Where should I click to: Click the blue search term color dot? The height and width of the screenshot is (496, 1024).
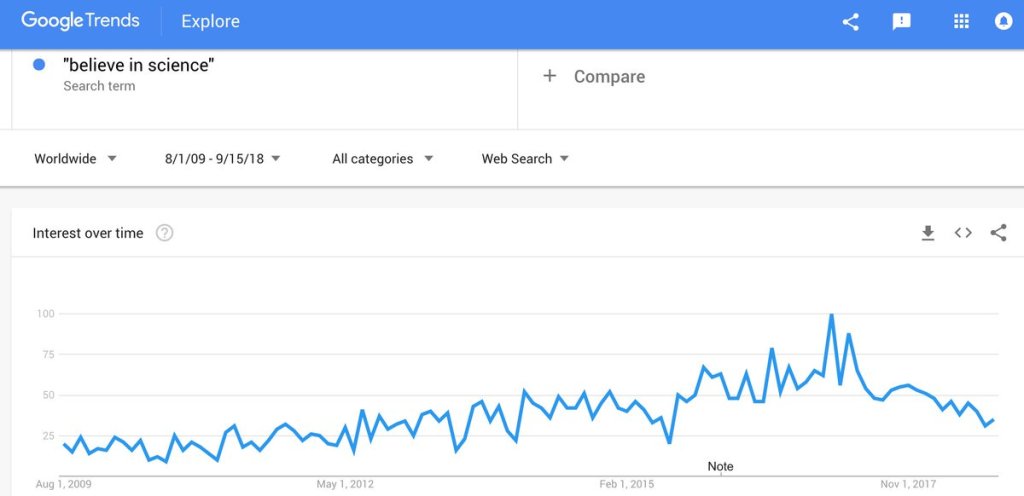click(39, 65)
